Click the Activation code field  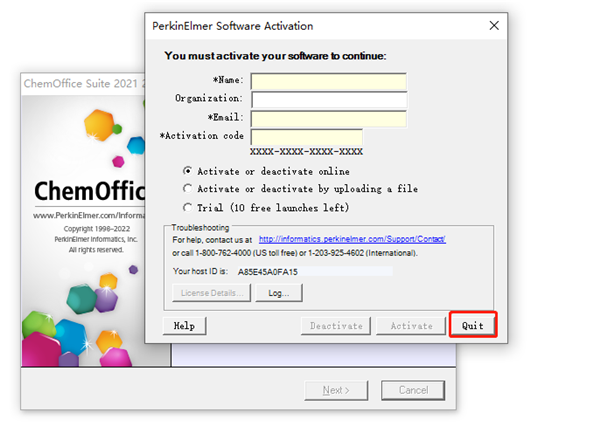point(306,136)
